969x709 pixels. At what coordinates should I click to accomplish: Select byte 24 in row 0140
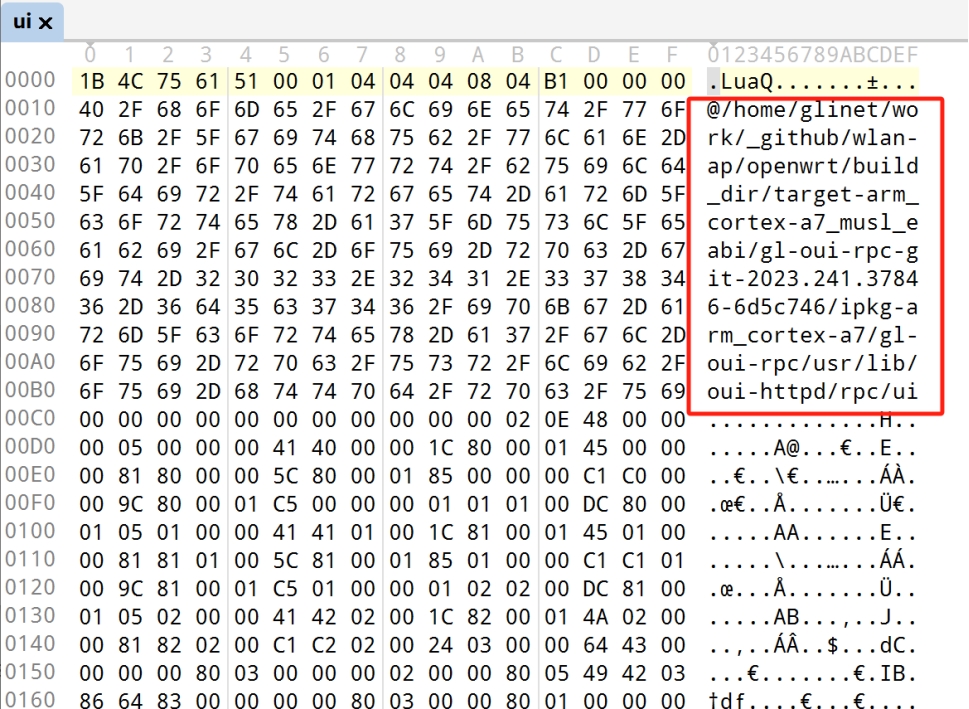[x=440, y=645]
